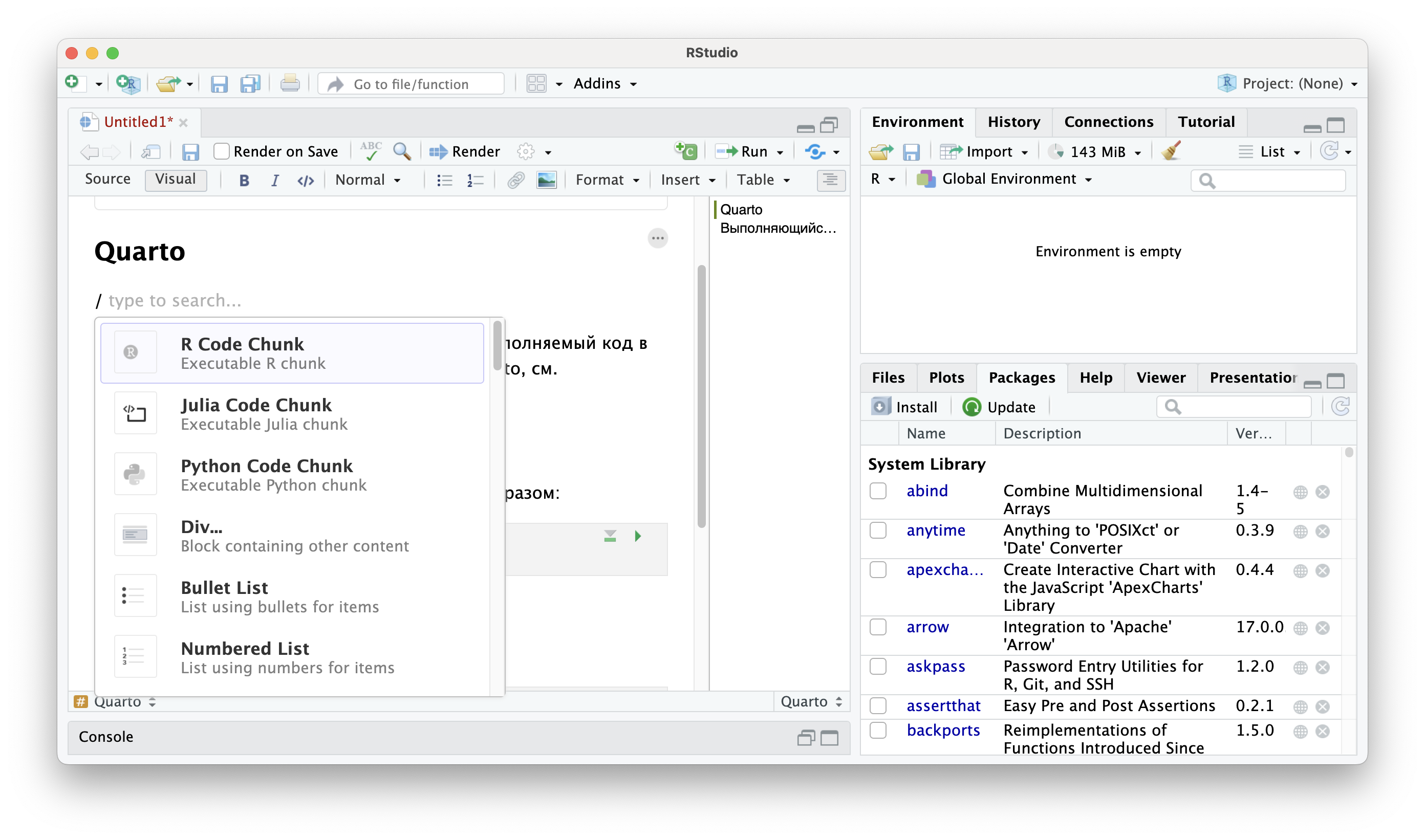Click the Go to file/function field
1425x840 pixels.
click(412, 84)
